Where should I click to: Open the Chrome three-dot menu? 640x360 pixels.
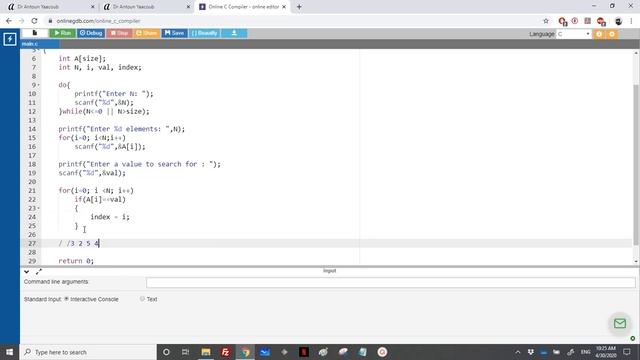[631, 21]
